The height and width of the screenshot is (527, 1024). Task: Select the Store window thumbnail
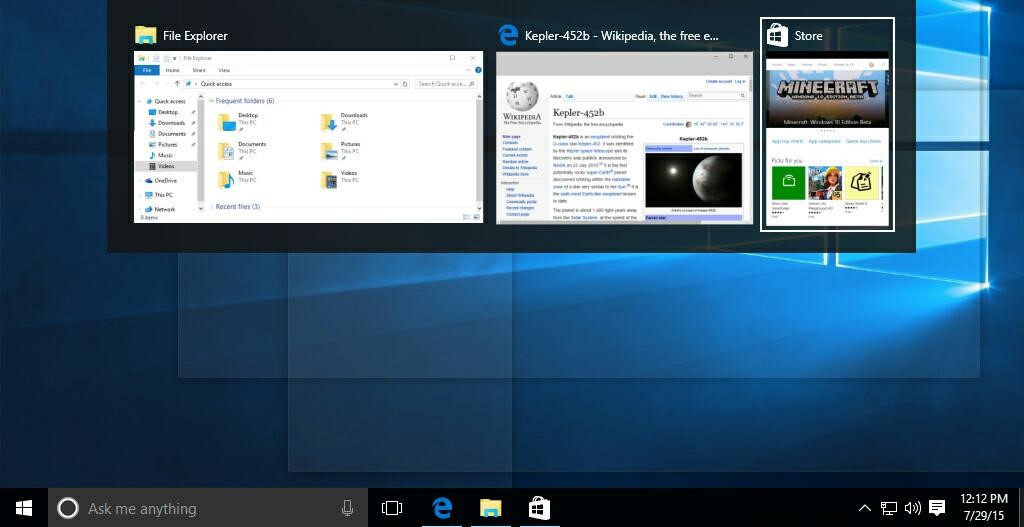click(x=827, y=138)
